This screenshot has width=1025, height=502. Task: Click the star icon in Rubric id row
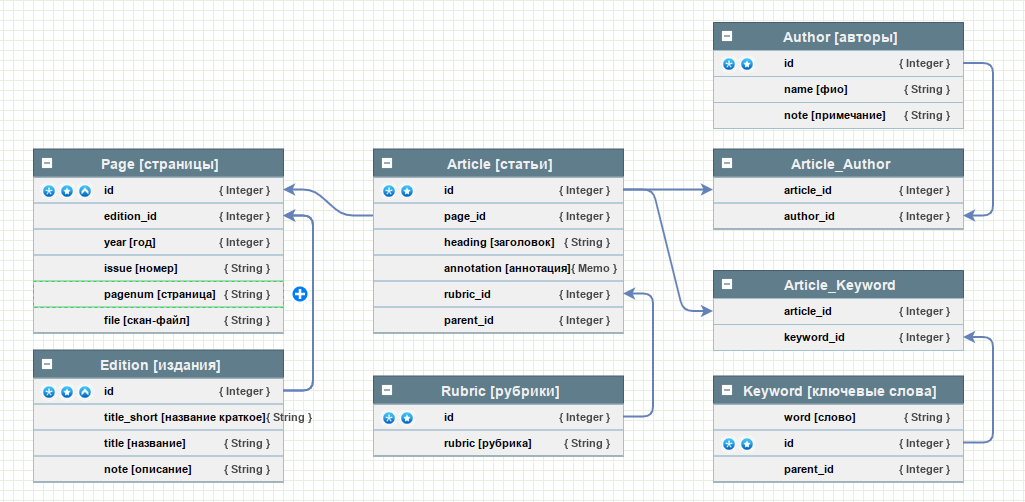tap(407, 418)
